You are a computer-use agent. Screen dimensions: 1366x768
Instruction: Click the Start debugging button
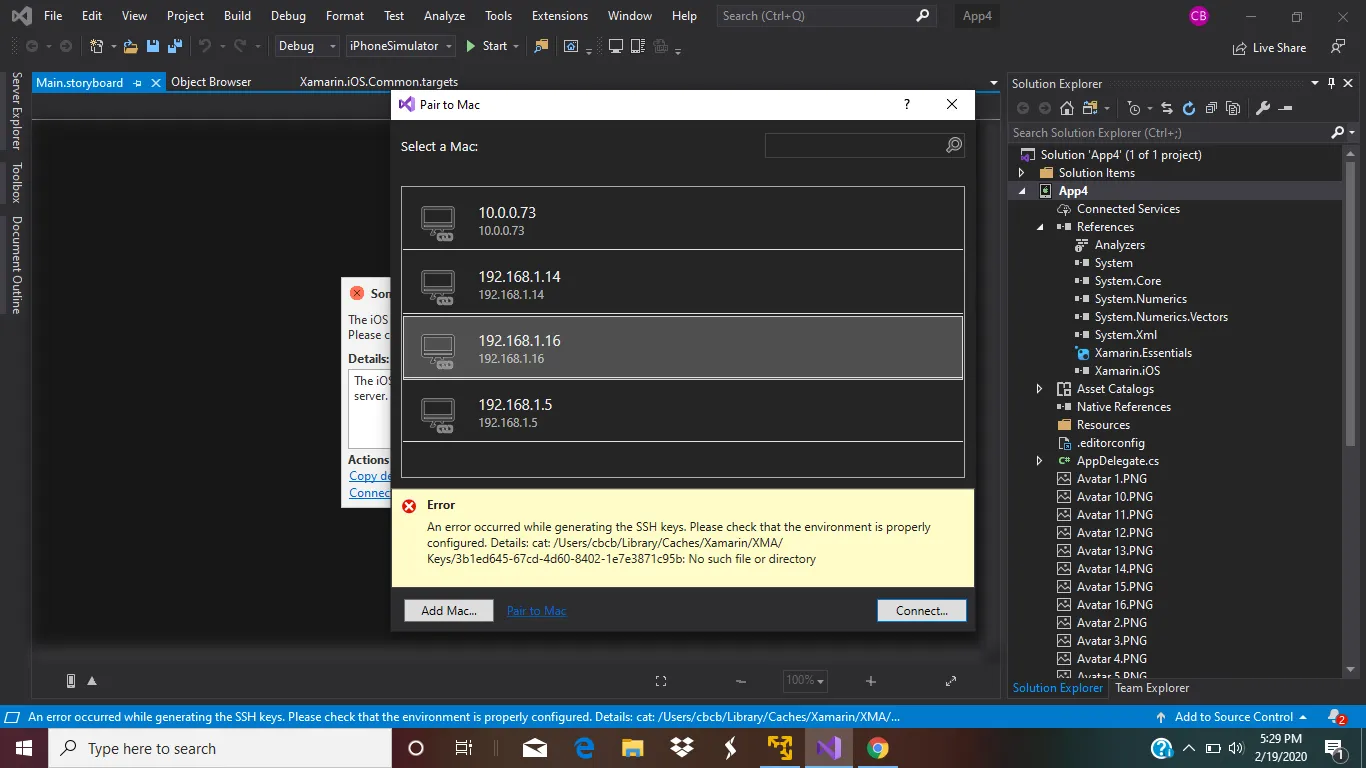point(486,46)
